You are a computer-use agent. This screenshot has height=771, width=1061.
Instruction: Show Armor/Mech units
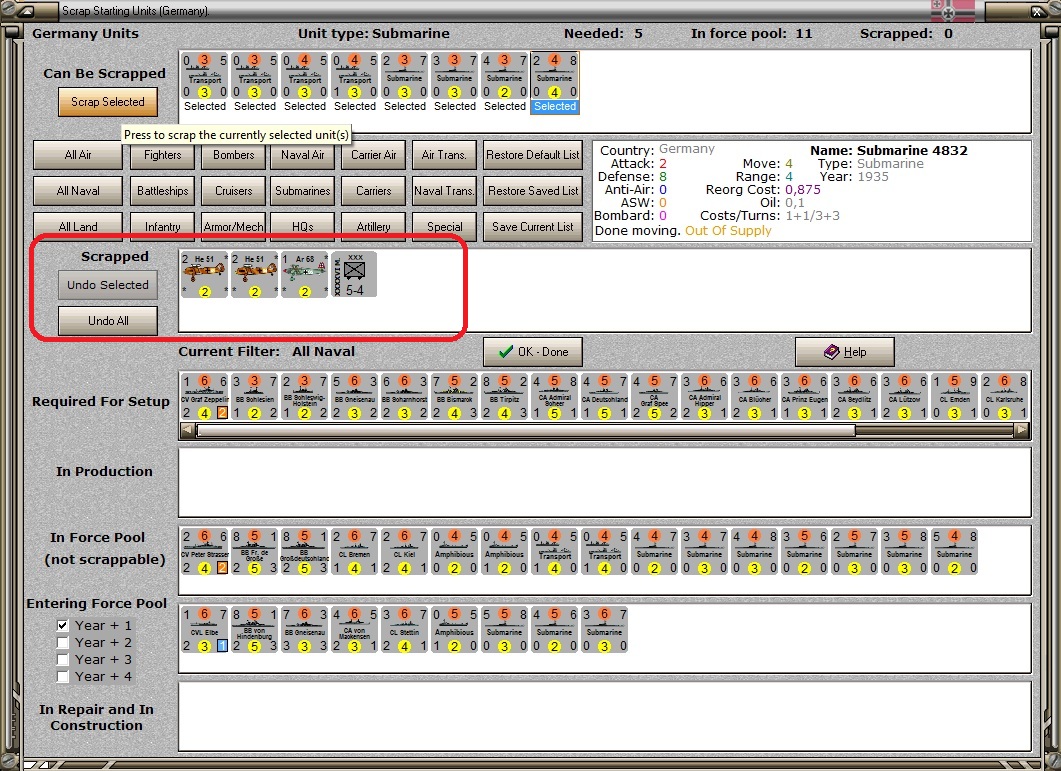coord(233,227)
